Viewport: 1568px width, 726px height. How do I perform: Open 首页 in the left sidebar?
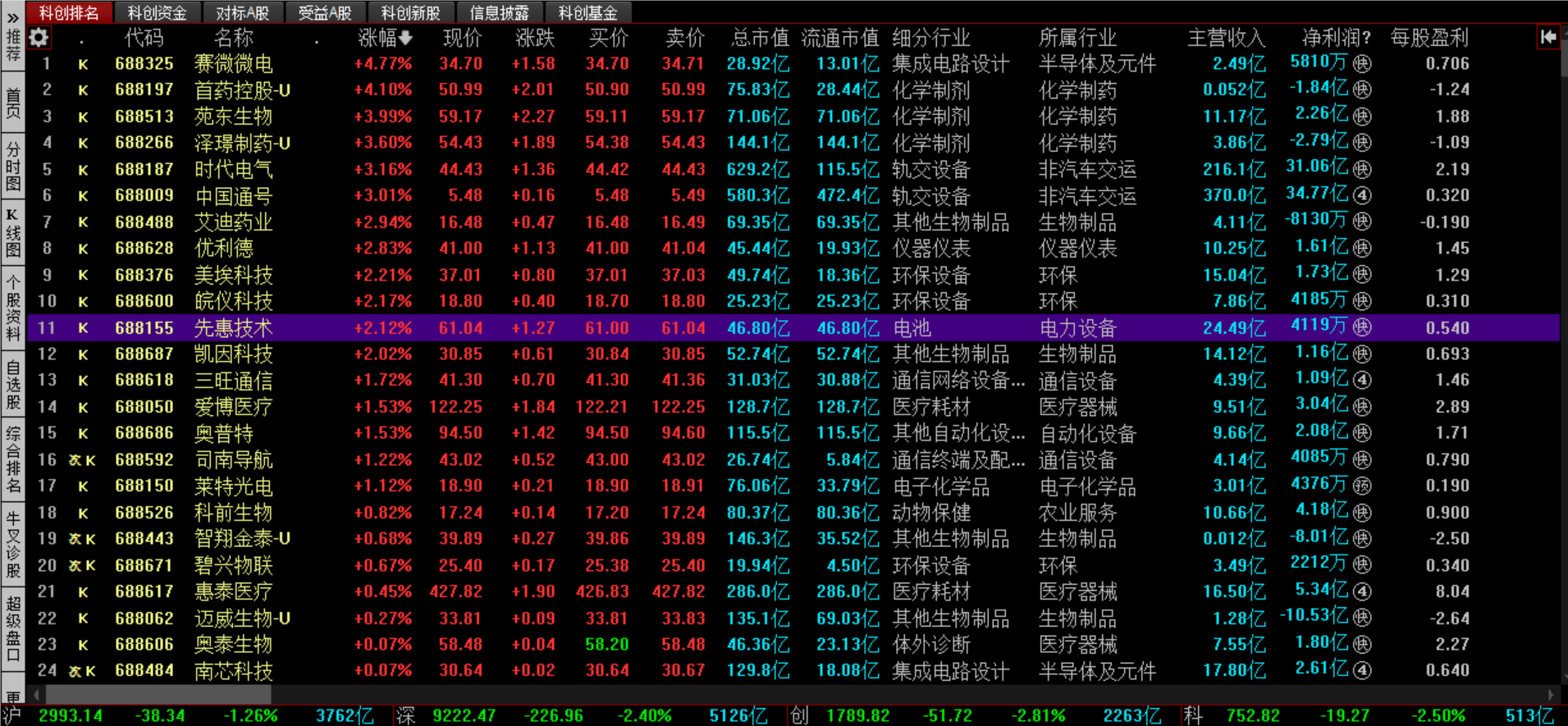[13, 104]
